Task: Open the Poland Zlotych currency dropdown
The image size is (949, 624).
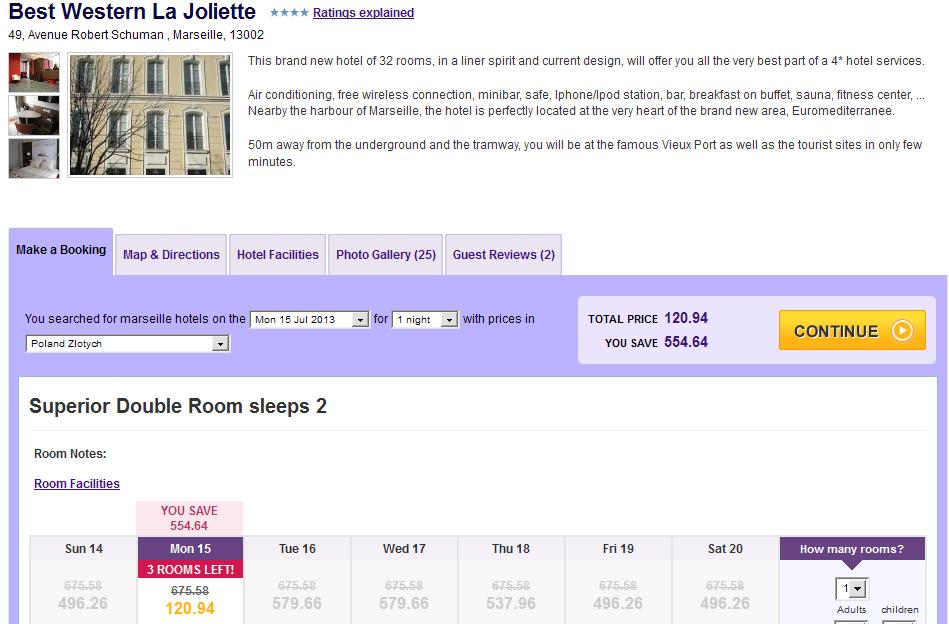Action: [x=128, y=344]
